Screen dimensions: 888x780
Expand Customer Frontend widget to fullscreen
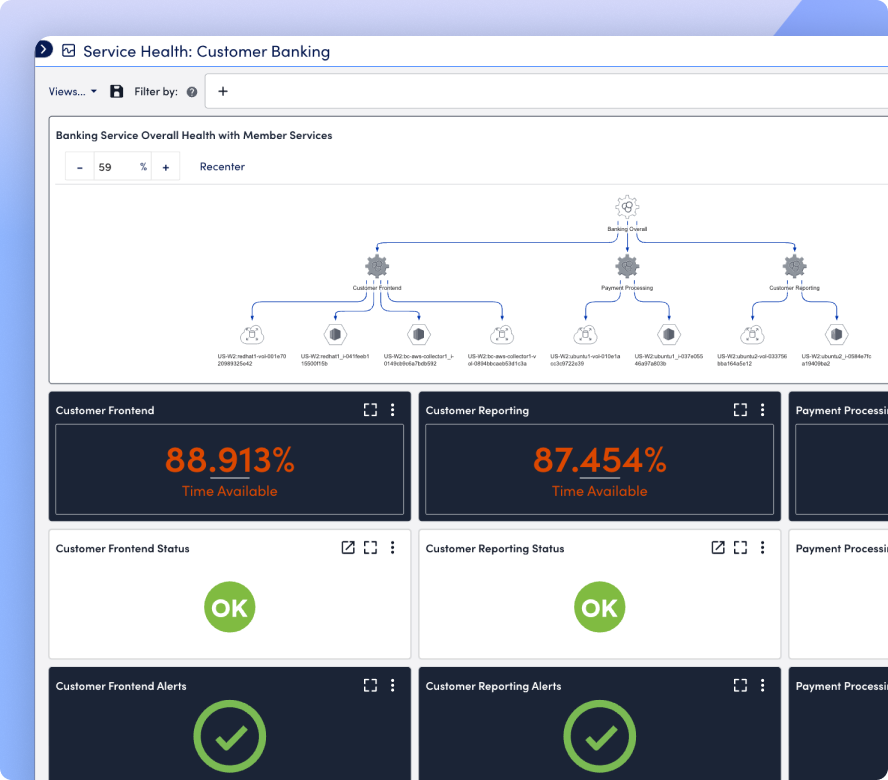point(370,410)
